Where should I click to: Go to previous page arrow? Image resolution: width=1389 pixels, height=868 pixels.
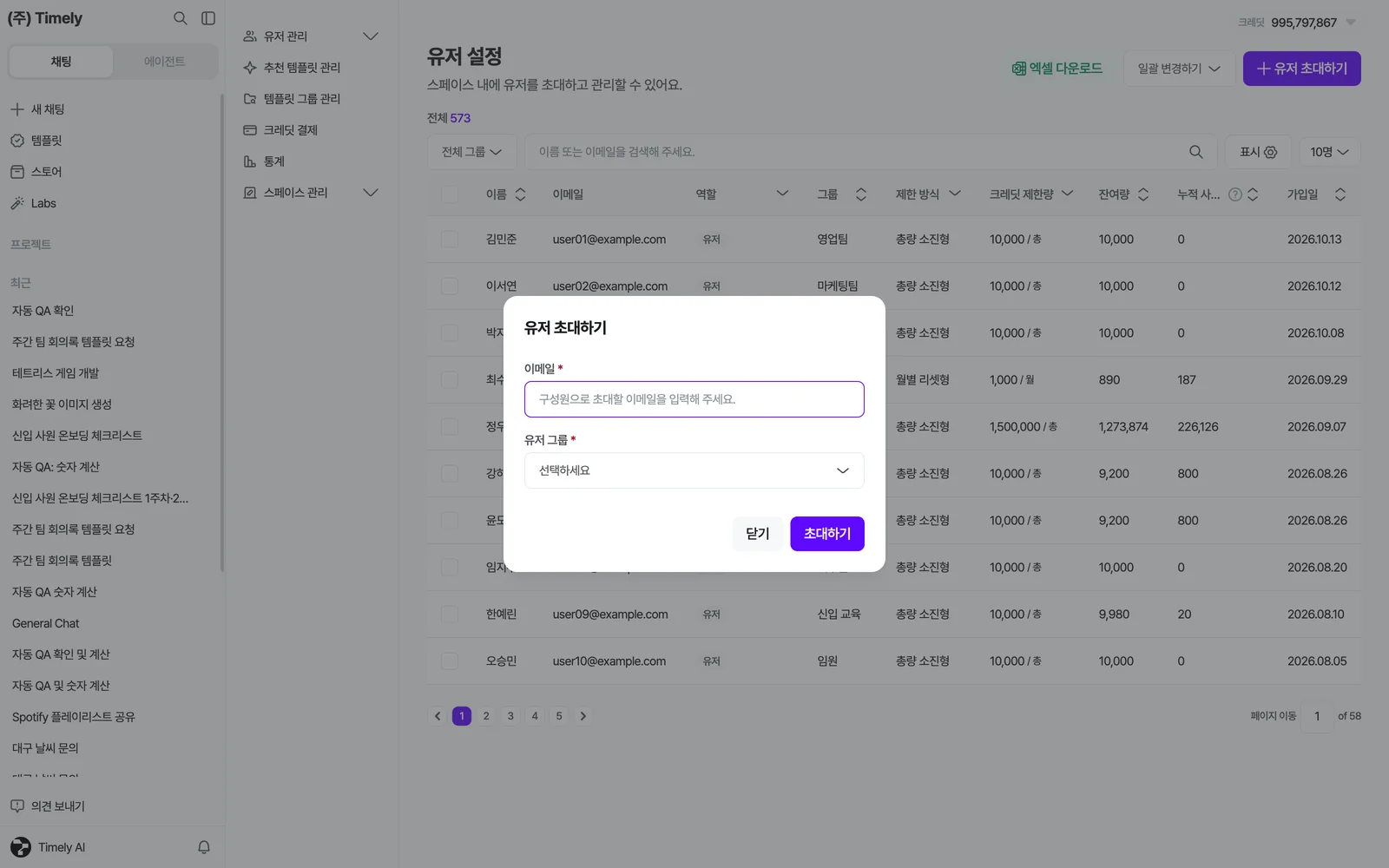[x=438, y=716]
